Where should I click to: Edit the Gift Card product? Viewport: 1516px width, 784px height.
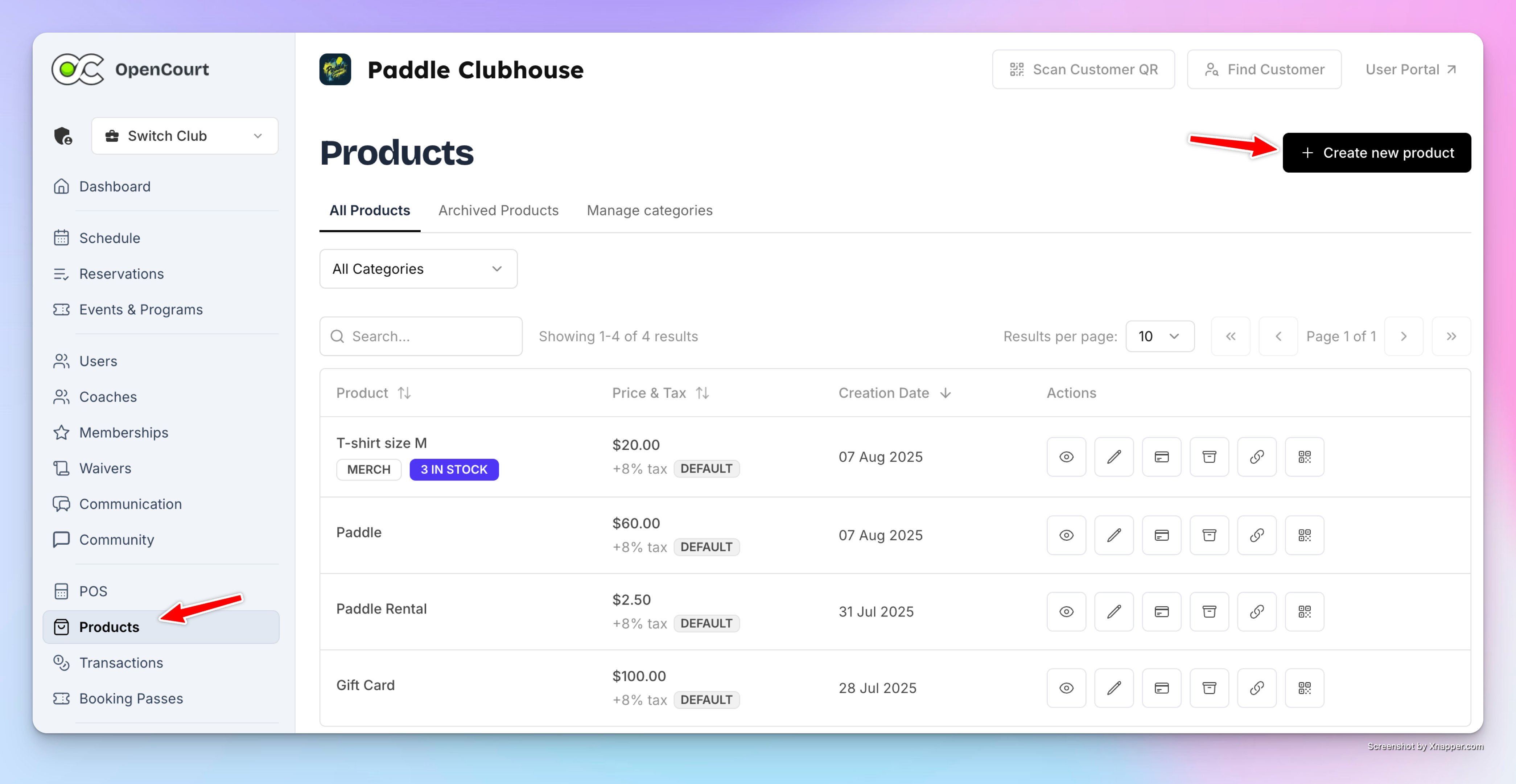click(x=1113, y=688)
